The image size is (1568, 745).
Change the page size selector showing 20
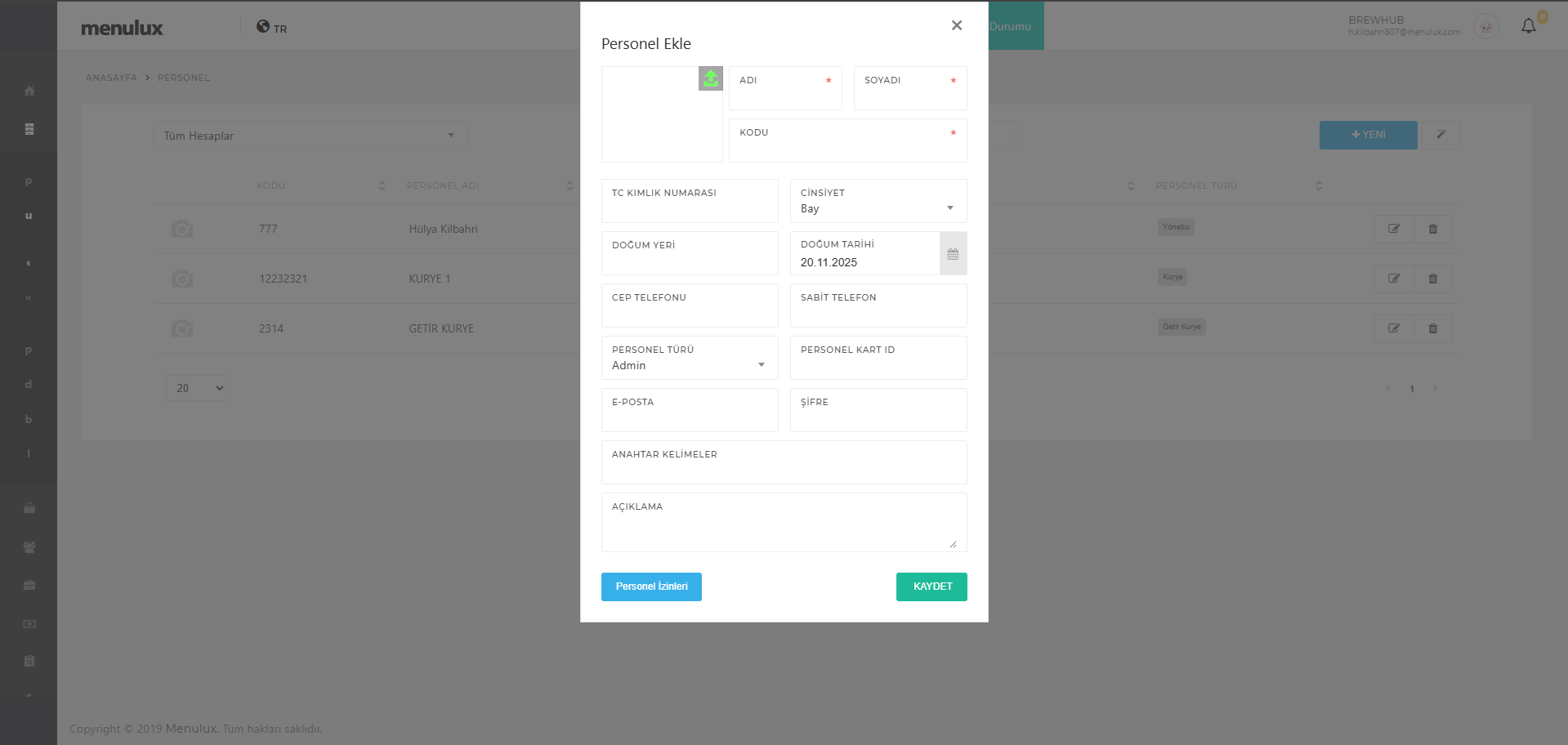click(x=196, y=388)
